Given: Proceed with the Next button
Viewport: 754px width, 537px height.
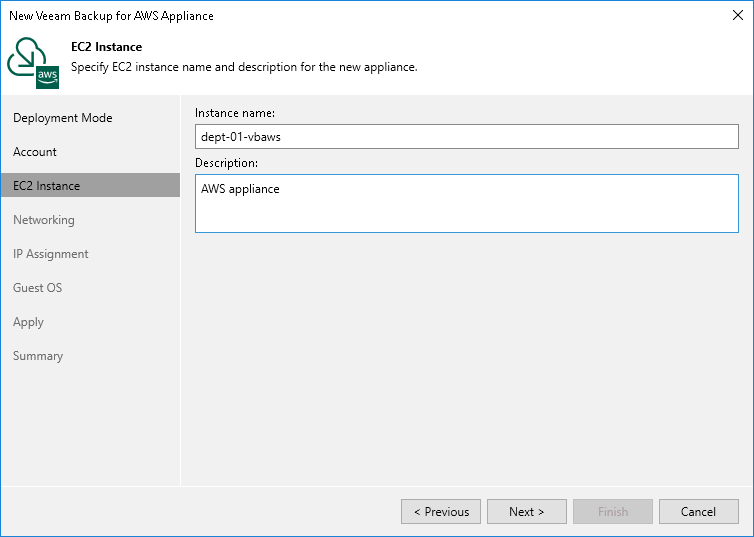Looking at the screenshot, I should pyautogui.click(x=527, y=512).
